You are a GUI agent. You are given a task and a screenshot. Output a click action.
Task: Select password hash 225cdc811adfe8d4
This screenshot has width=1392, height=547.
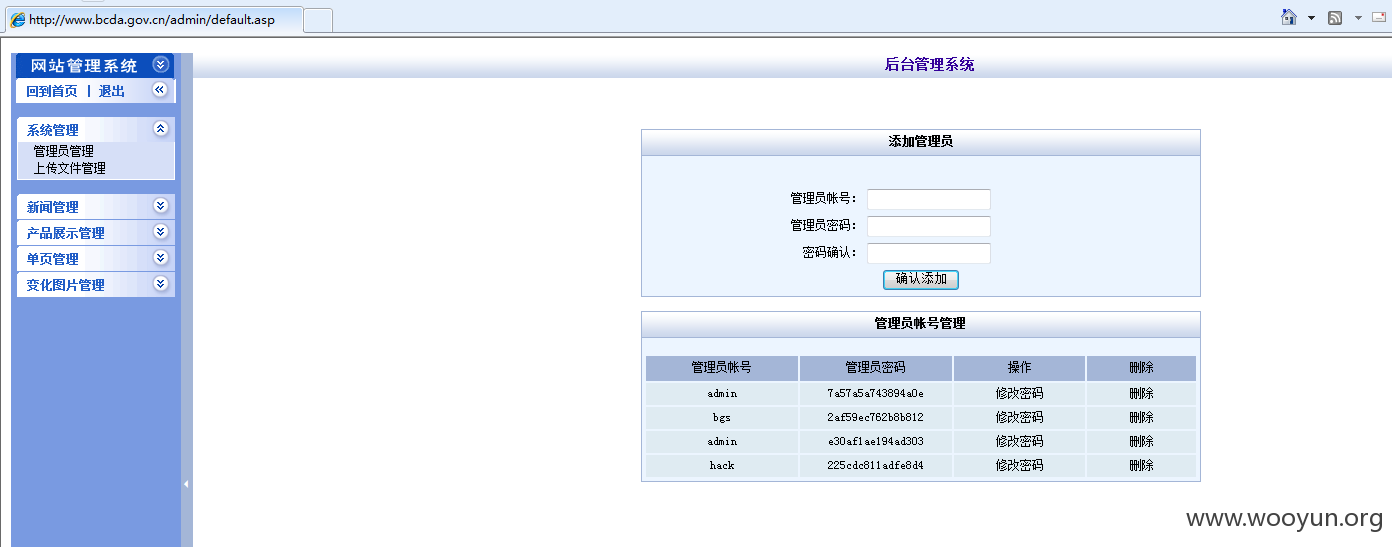pos(875,465)
